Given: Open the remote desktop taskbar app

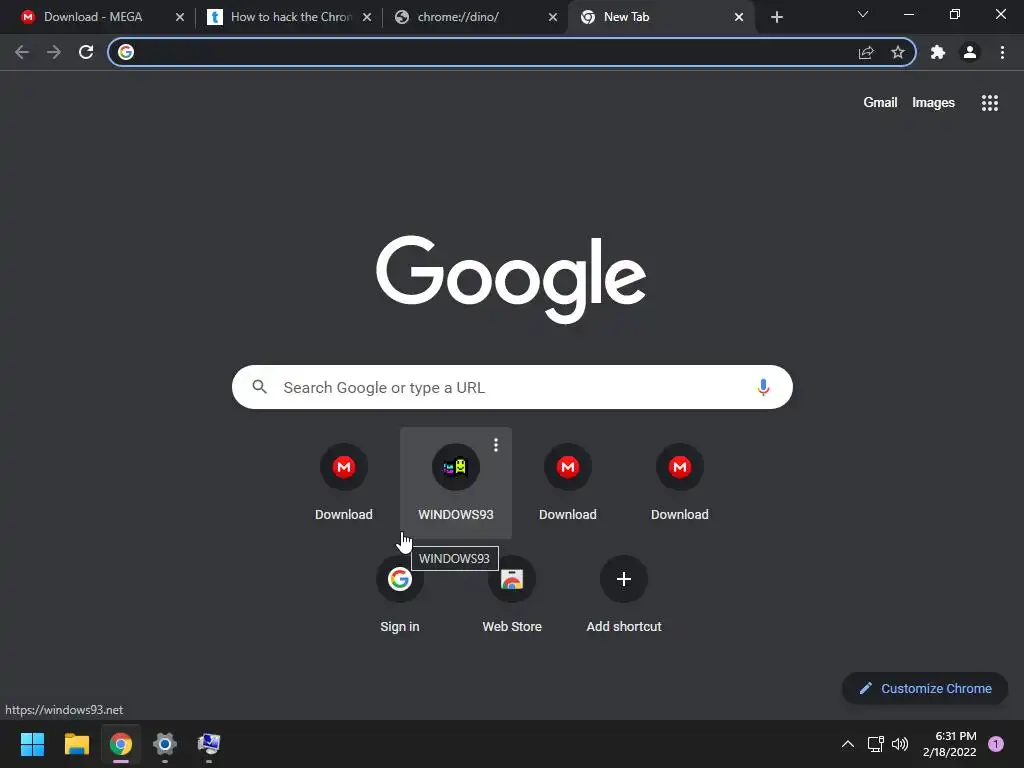Looking at the screenshot, I should pyautogui.click(x=209, y=744).
